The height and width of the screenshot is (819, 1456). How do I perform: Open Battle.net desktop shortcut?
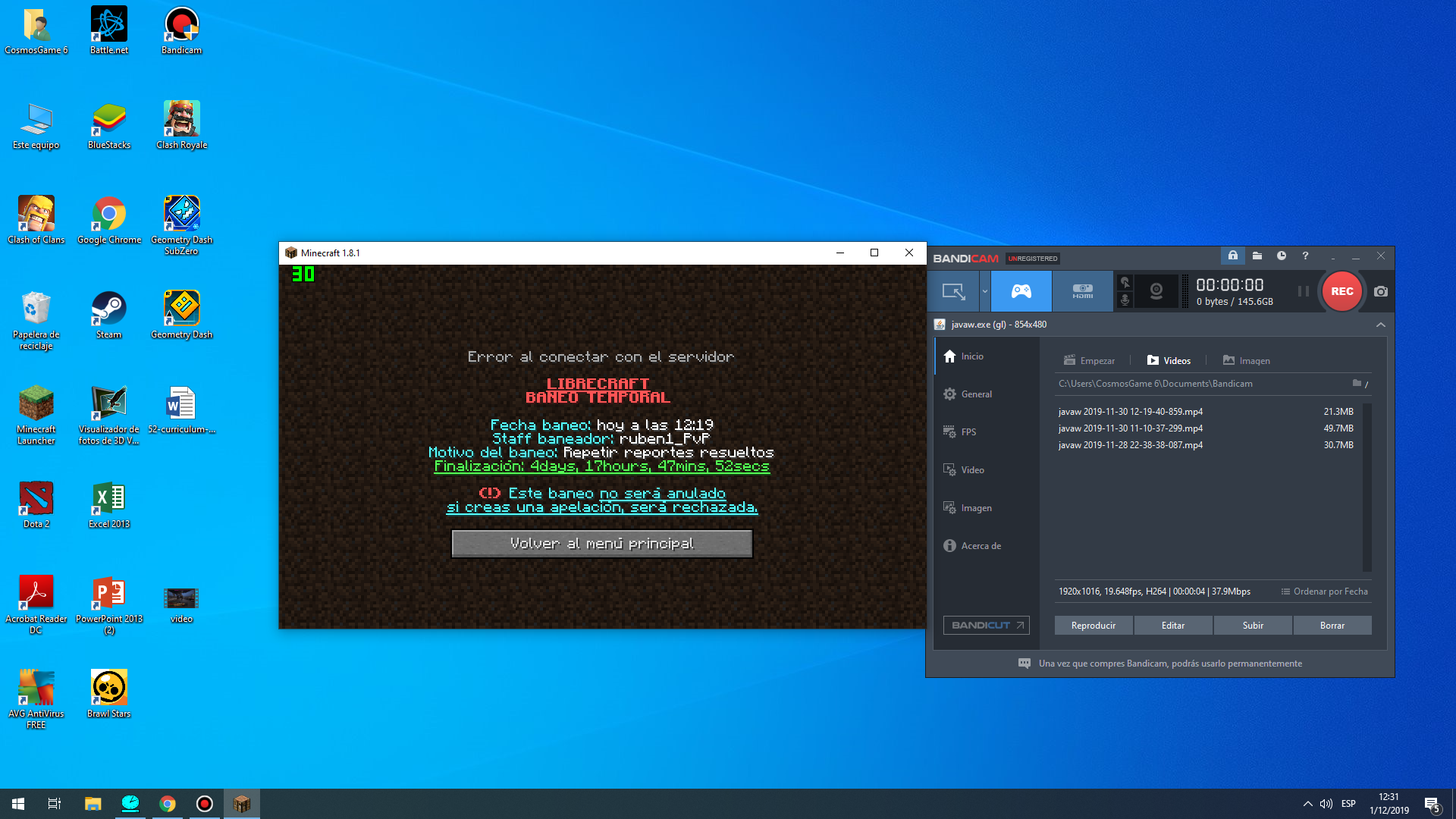click(x=109, y=30)
